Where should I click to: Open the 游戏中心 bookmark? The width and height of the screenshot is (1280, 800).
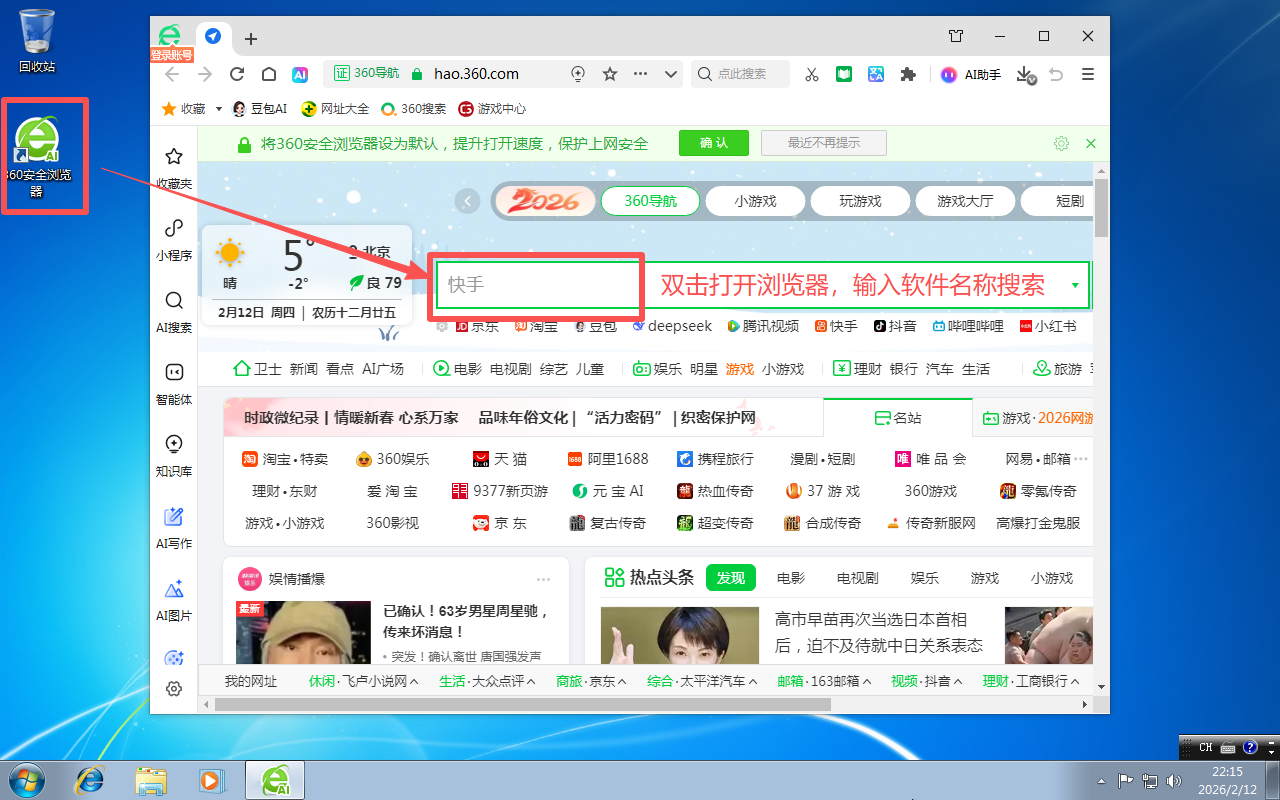(x=492, y=108)
